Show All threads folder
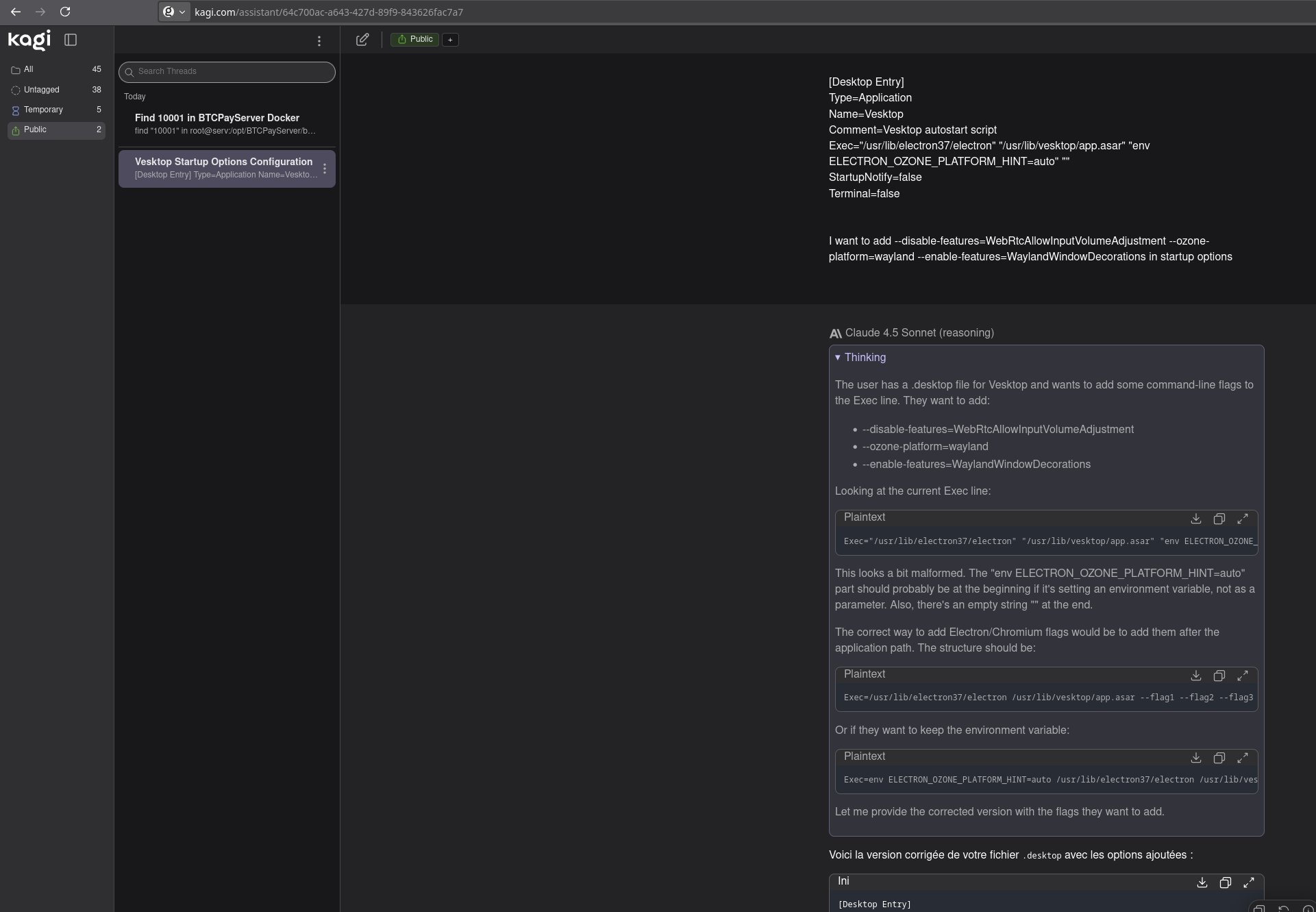The height and width of the screenshot is (912, 1316). pos(28,69)
